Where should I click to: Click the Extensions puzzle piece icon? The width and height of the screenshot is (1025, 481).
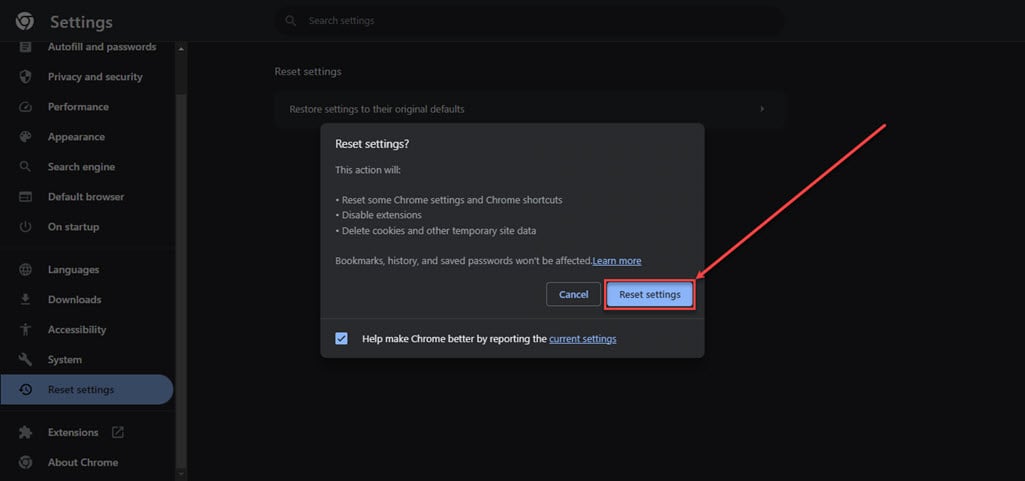point(25,433)
